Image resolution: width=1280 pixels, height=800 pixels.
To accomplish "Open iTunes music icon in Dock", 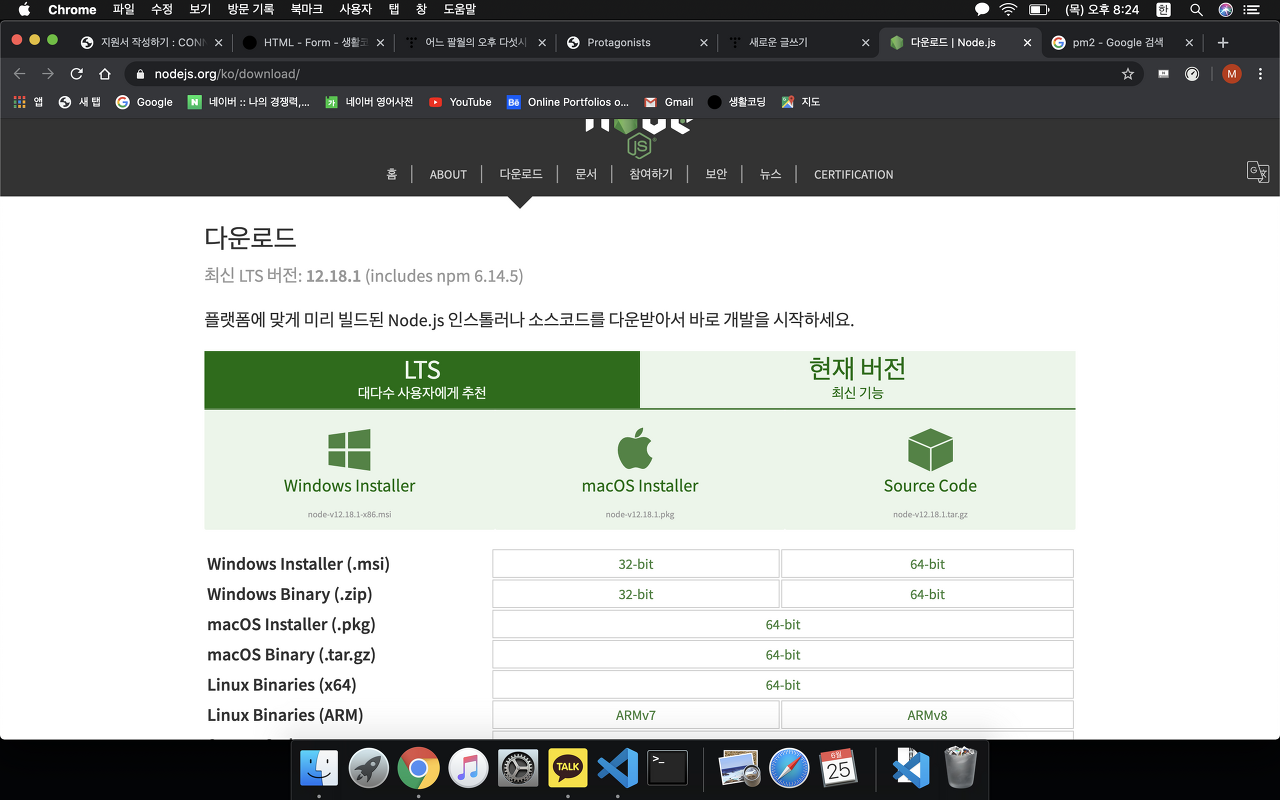I will (x=468, y=768).
